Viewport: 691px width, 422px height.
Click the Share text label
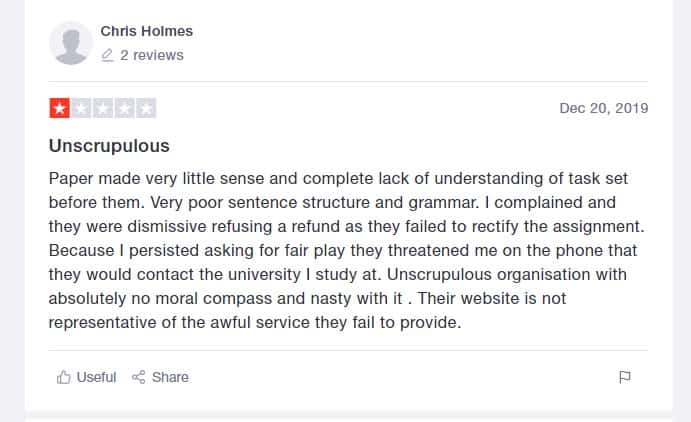tap(170, 377)
